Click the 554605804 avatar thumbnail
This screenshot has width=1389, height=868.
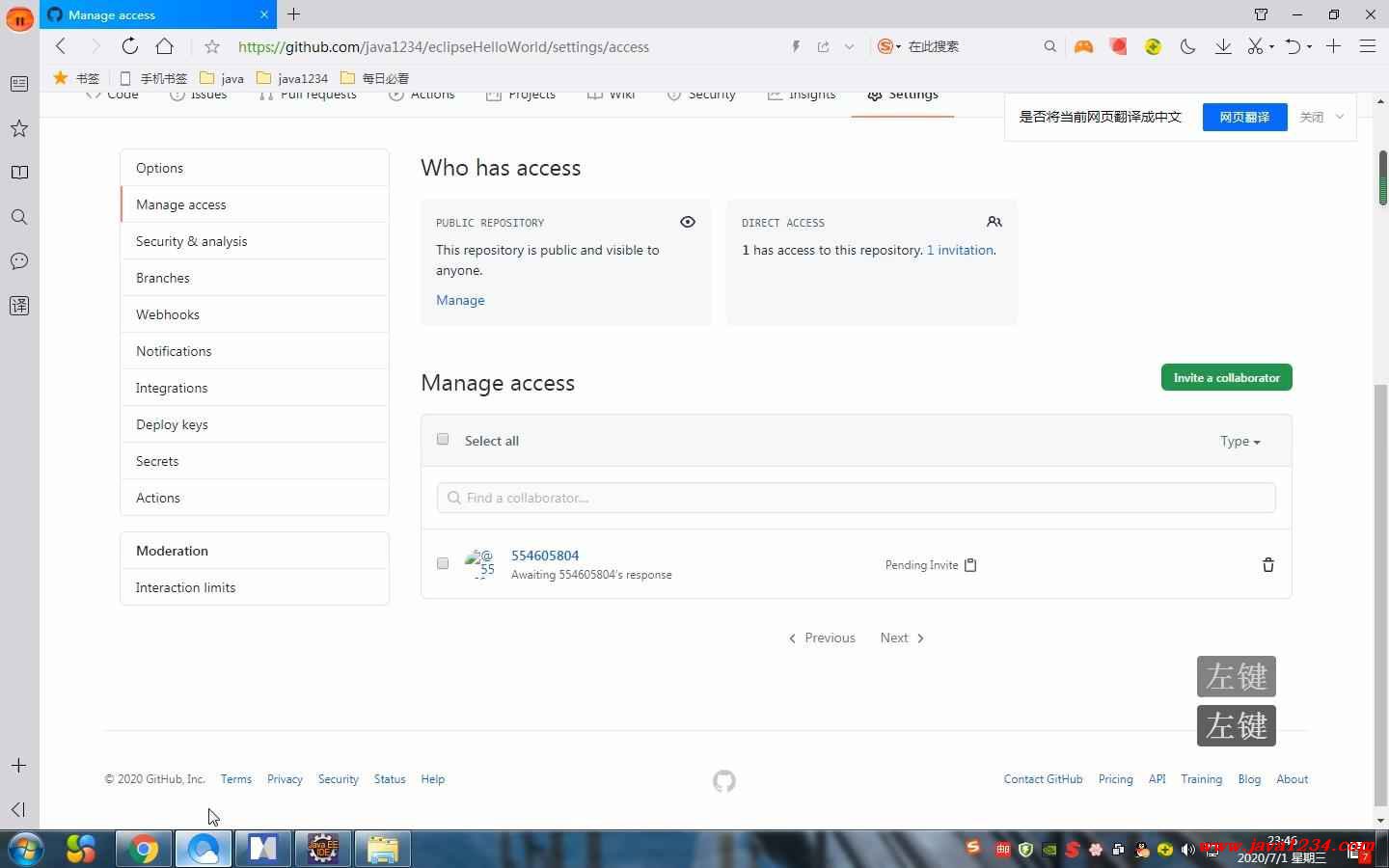coord(479,563)
